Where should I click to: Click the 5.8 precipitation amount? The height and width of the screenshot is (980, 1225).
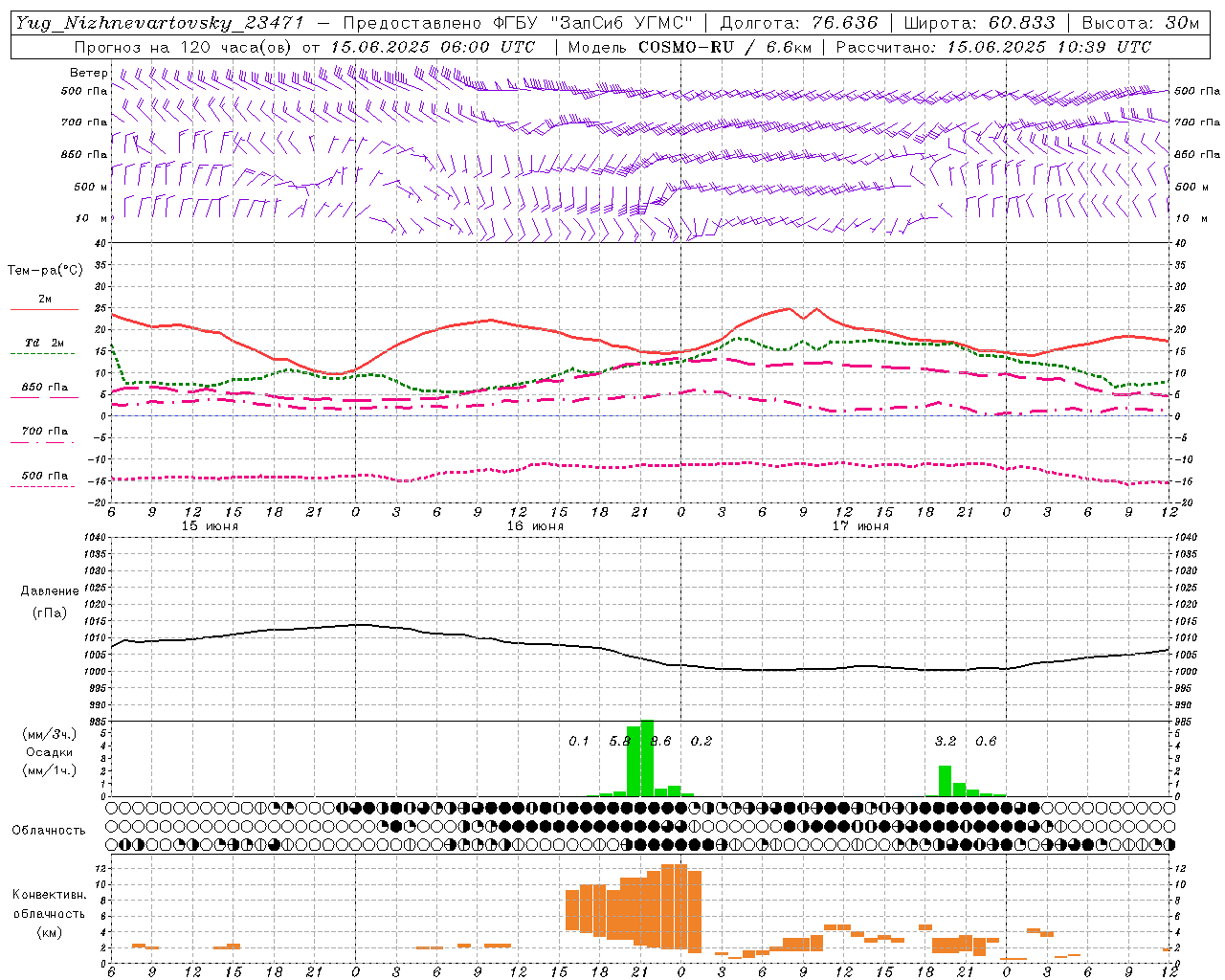pyautogui.click(x=620, y=741)
